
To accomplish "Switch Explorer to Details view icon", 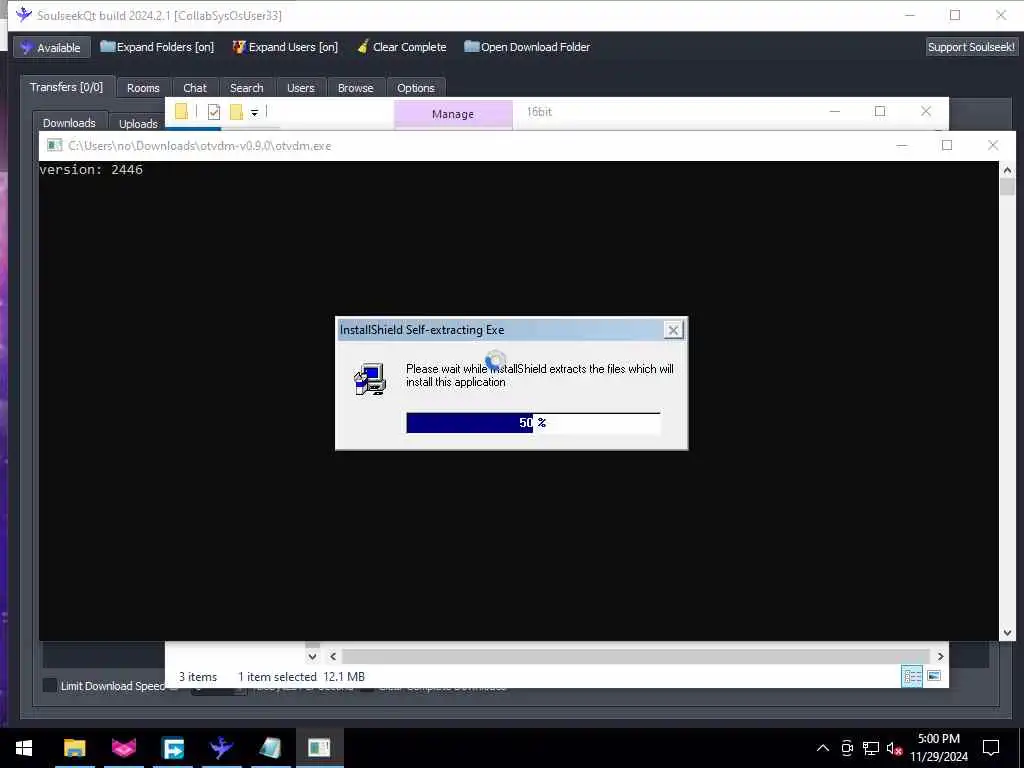I will coord(912,676).
